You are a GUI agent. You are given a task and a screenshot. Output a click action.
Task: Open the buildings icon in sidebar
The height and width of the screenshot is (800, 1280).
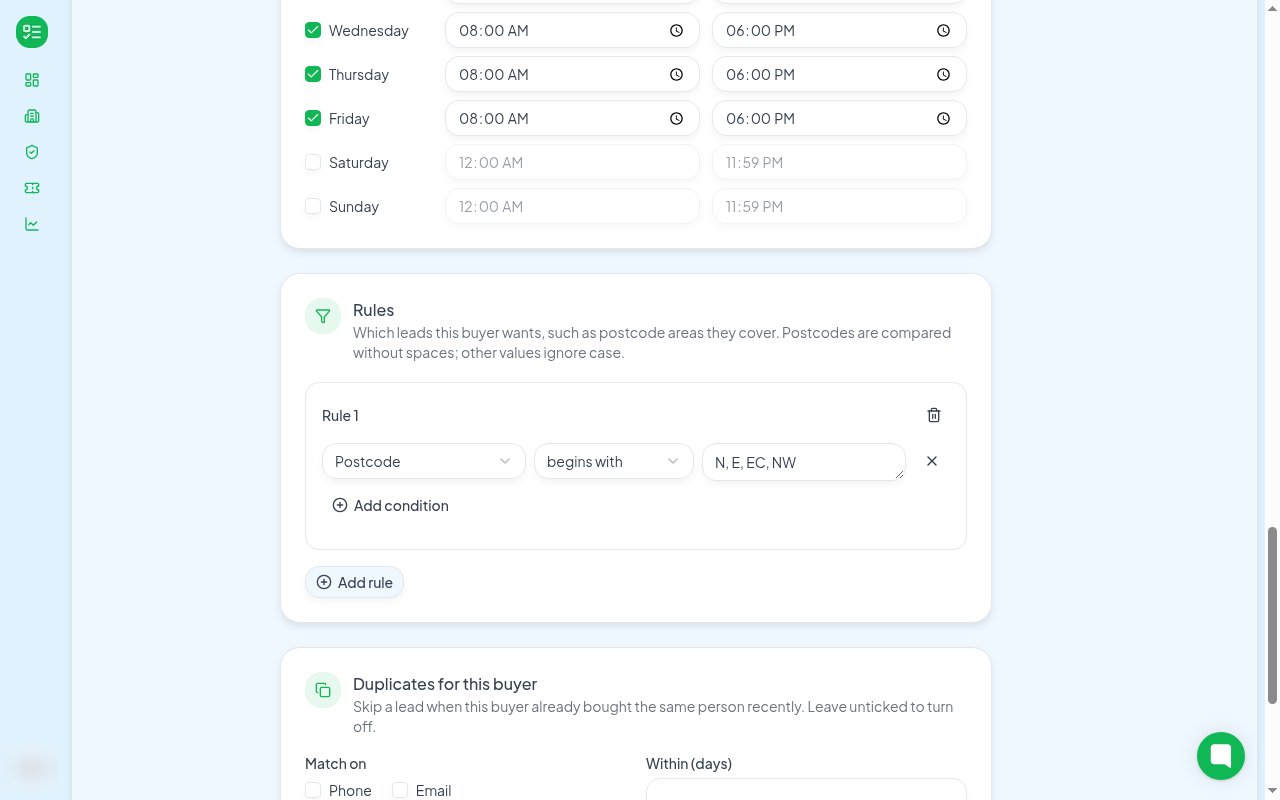(x=32, y=116)
